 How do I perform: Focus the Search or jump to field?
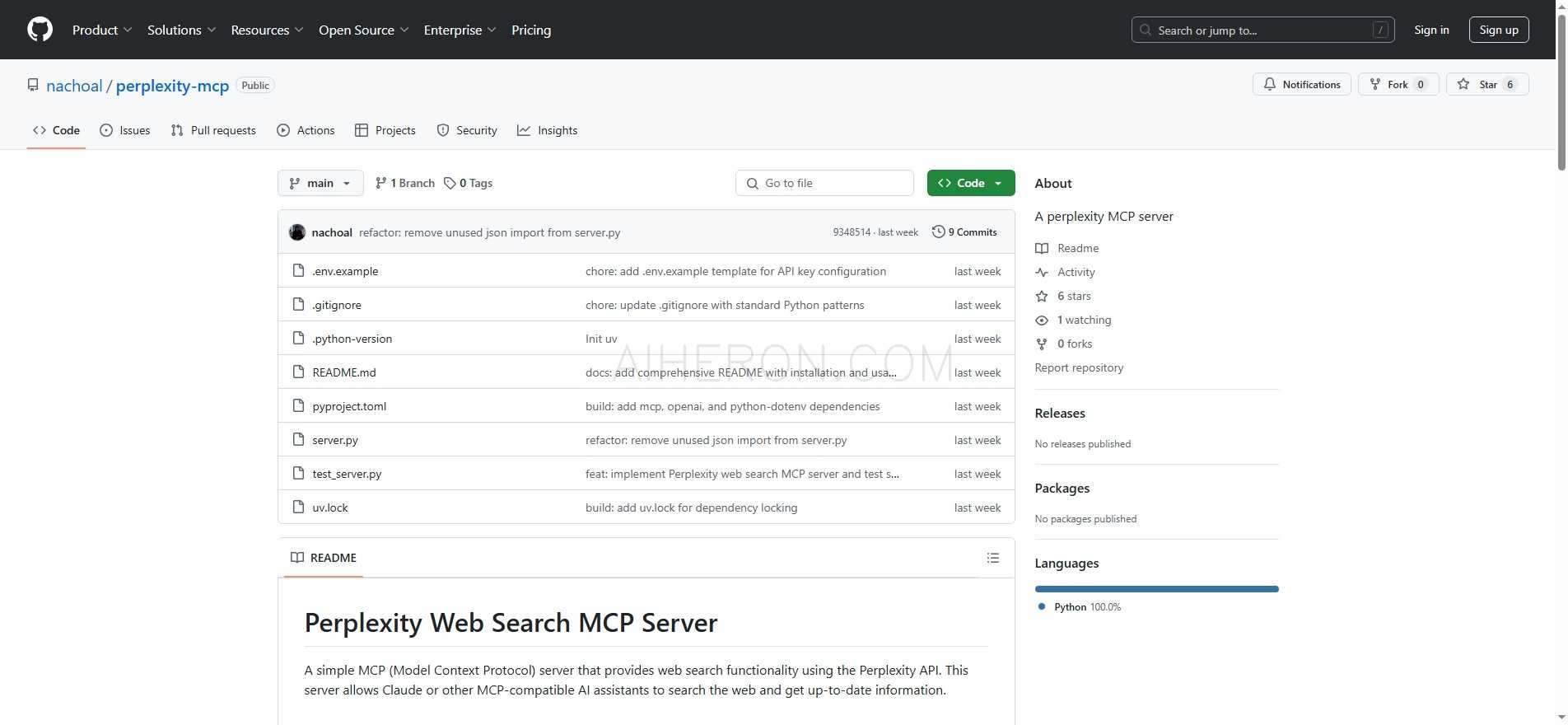tap(1263, 30)
